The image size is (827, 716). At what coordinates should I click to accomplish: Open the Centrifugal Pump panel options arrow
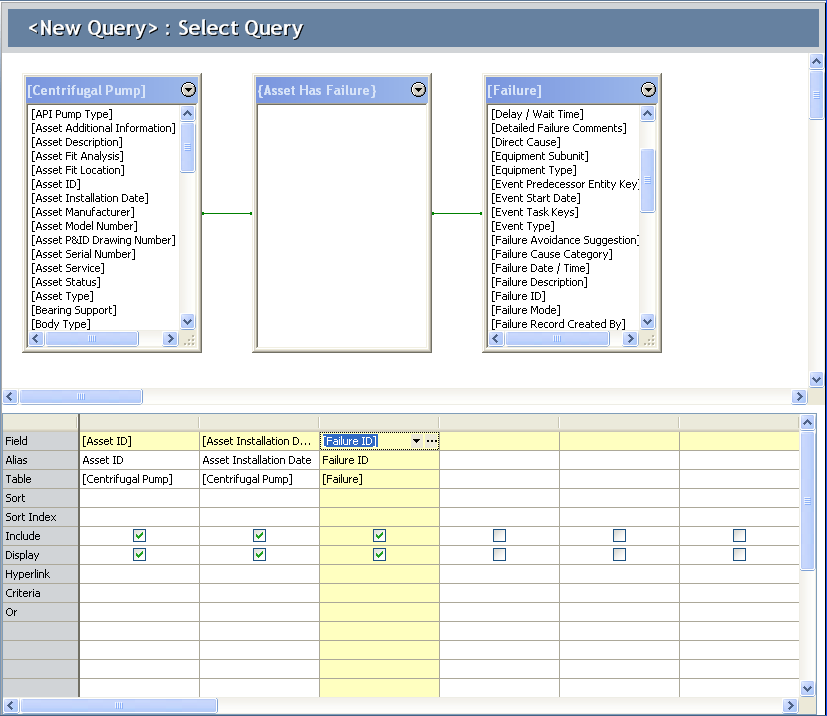188,90
